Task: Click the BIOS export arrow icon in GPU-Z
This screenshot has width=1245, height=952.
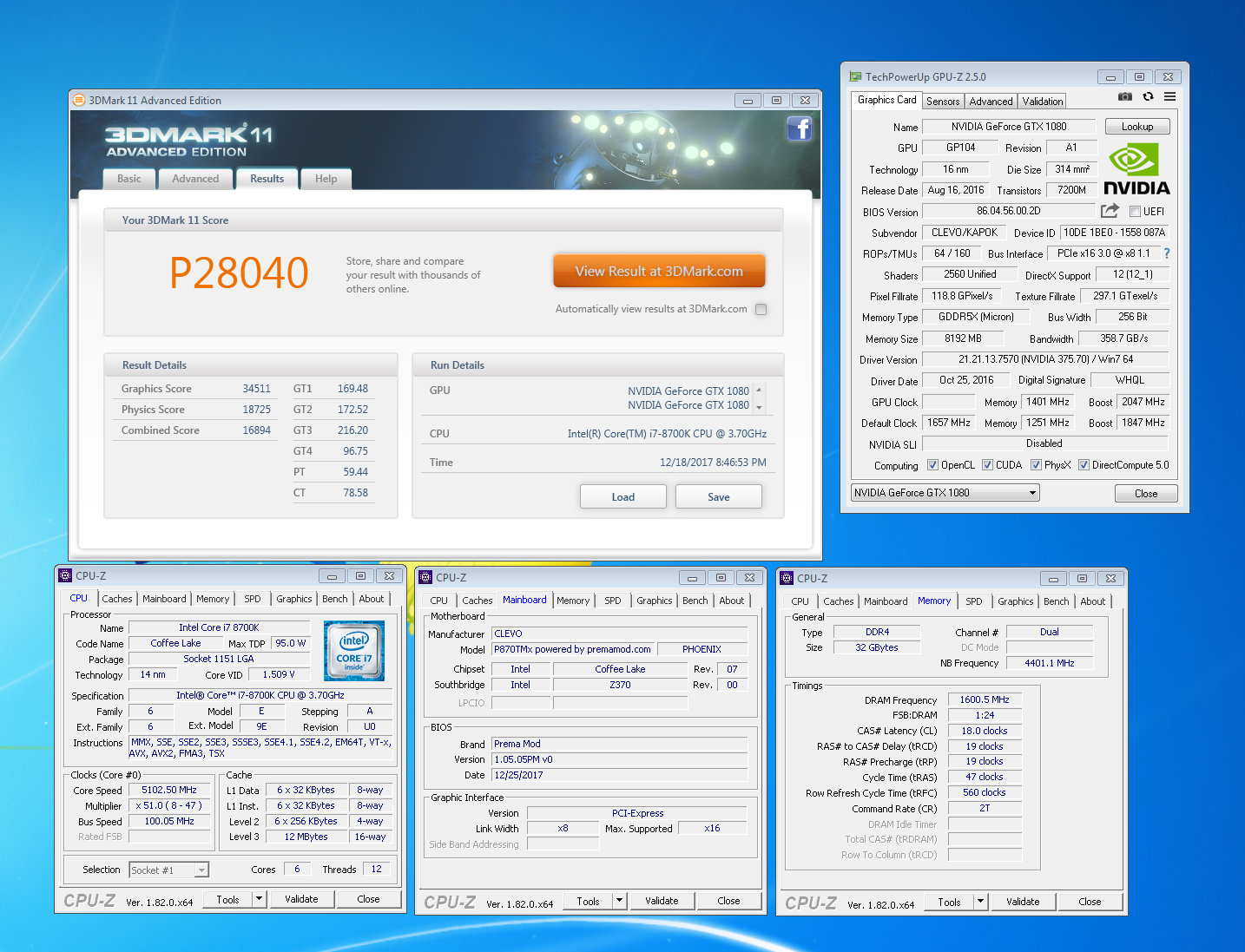Action: click(1110, 211)
